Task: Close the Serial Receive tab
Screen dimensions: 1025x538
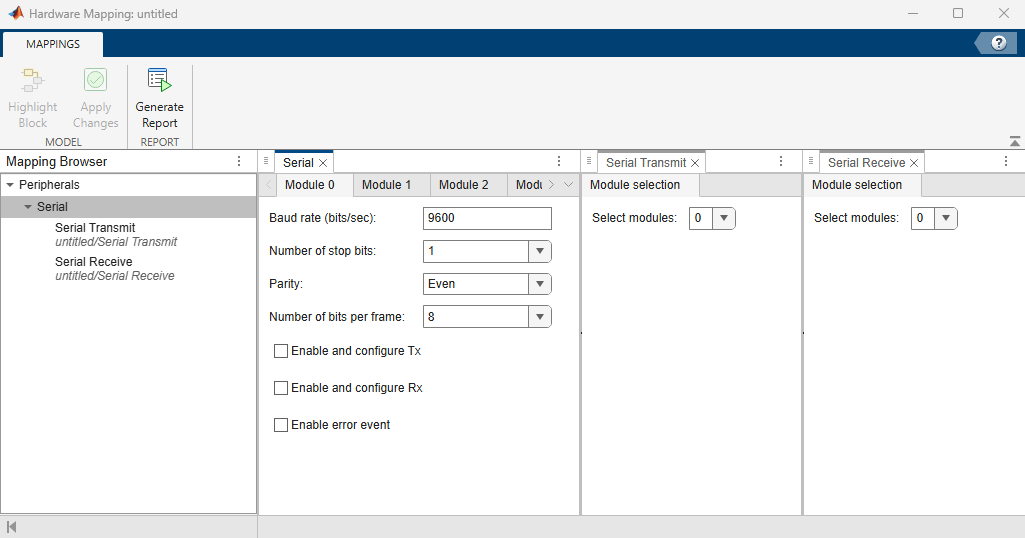Action: point(914,163)
